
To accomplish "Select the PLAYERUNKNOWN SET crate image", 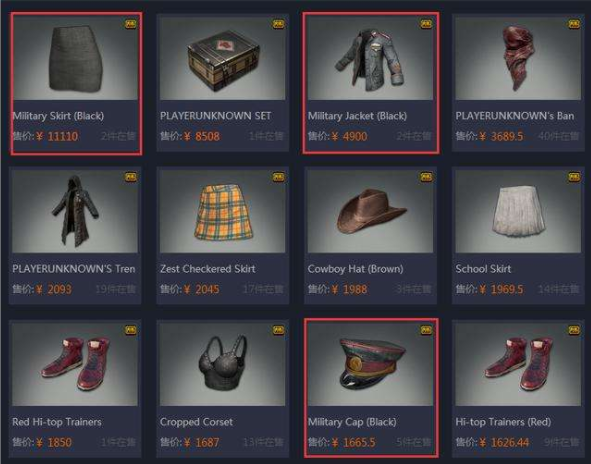I will [x=222, y=58].
